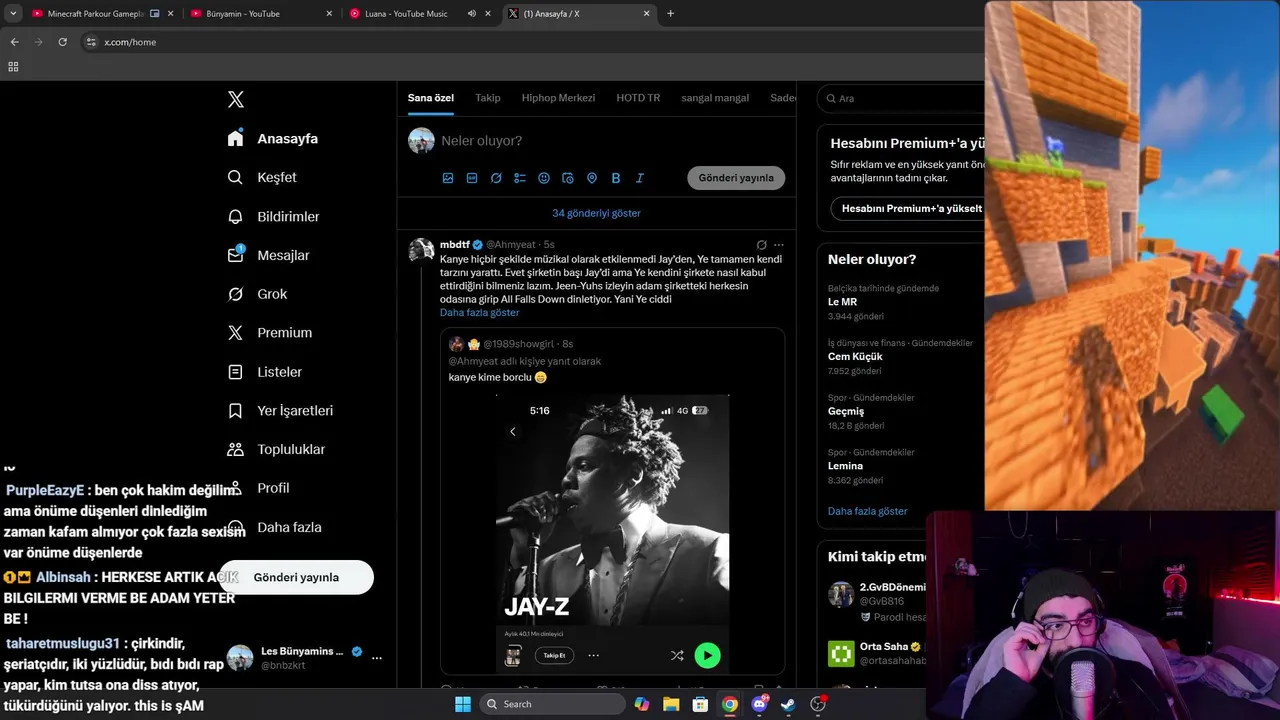Show 34 new posts
Screen dimensions: 1280x720
(596, 213)
